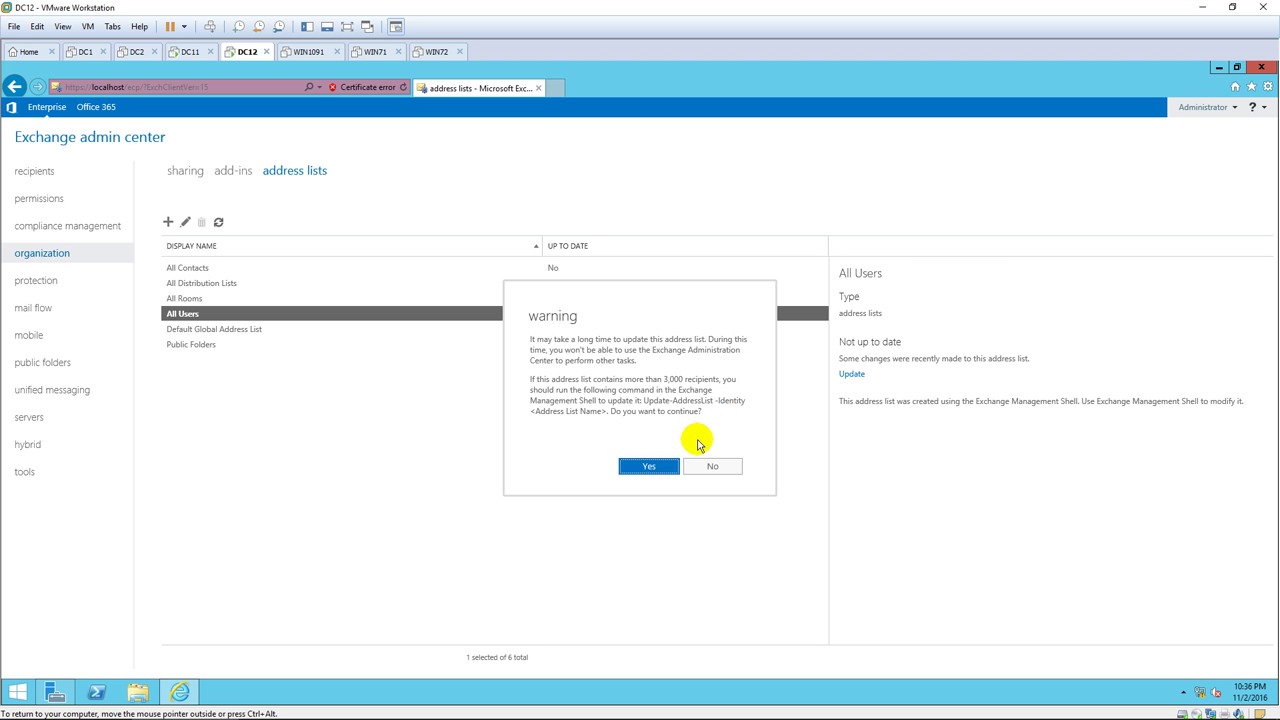Revert to snapshot toolbar icon

(259, 26)
